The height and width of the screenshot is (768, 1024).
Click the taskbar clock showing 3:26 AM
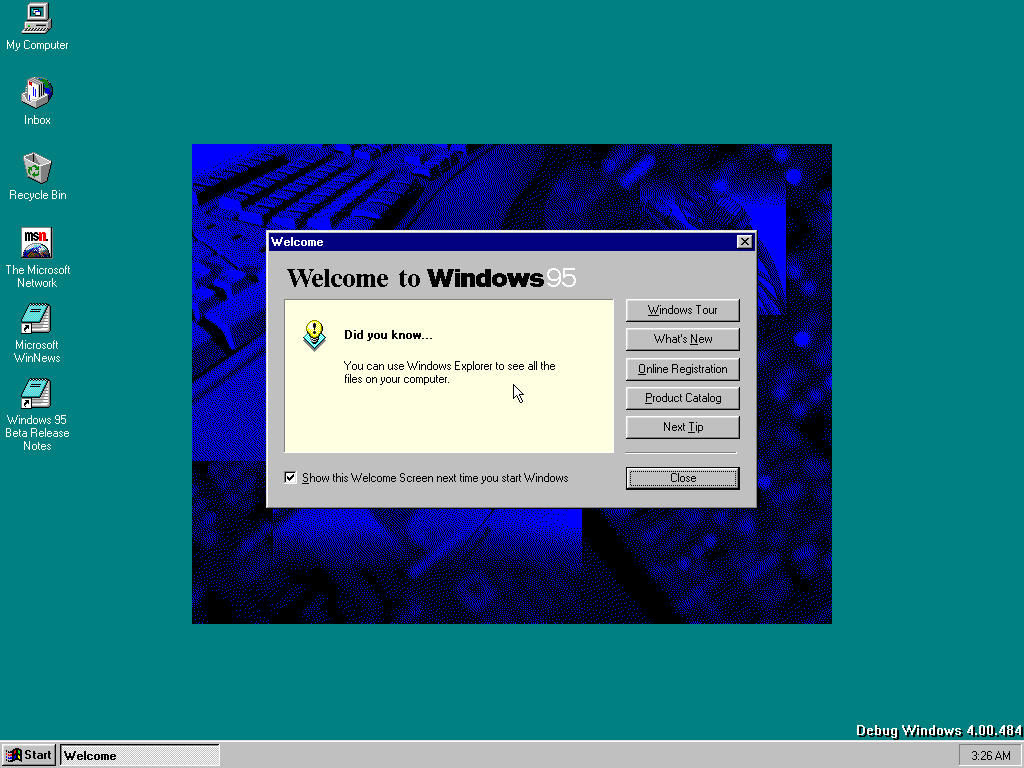(990, 756)
